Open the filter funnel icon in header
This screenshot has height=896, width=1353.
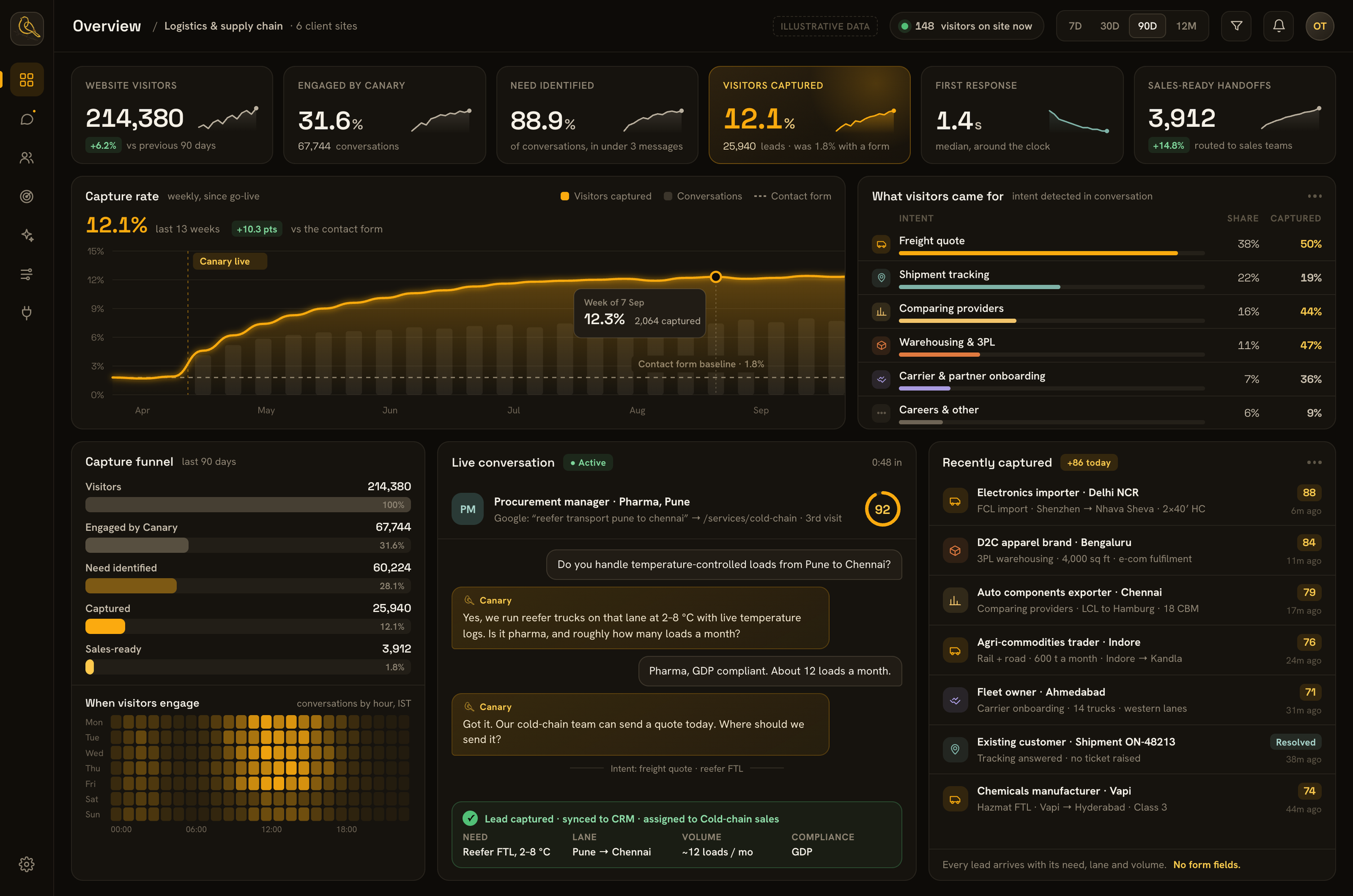point(1236,26)
